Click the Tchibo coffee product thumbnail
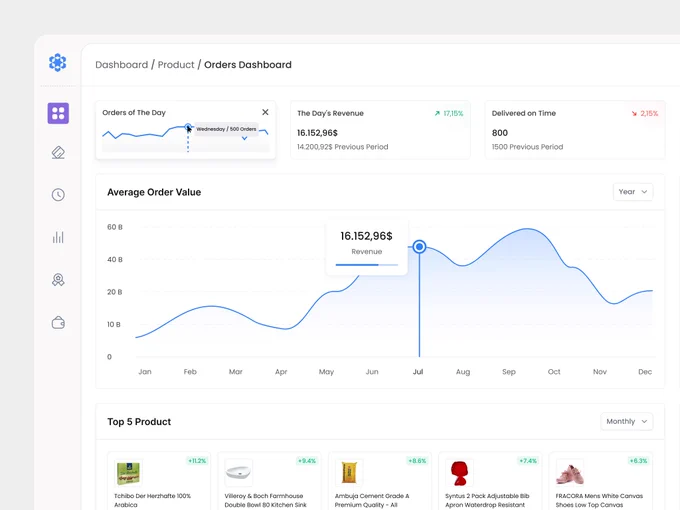This screenshot has height=510, width=680. [128, 473]
